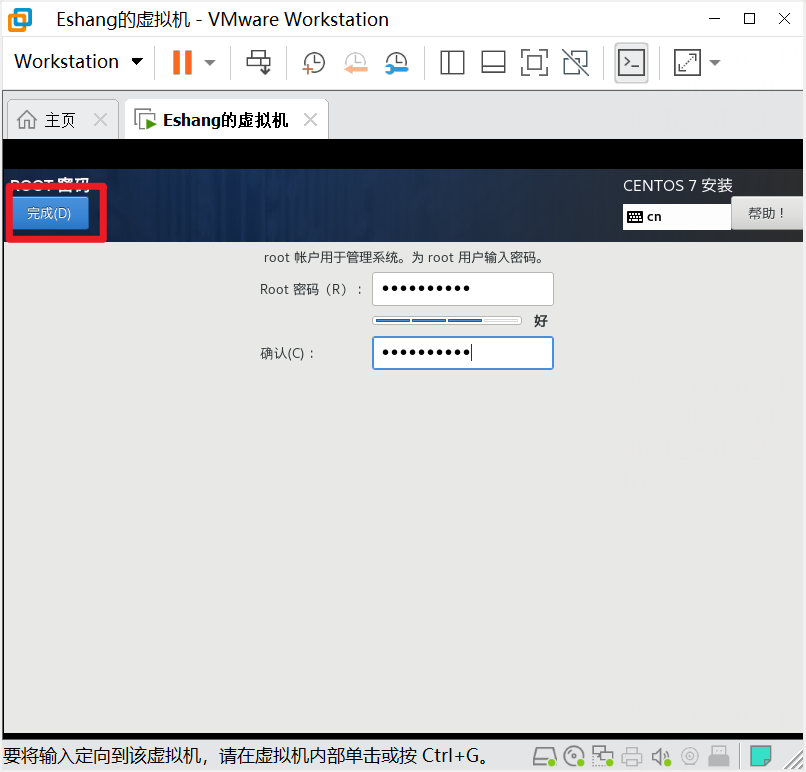Click the VMware Workstation app icon
Screen dimensions: 806x772
tap(20, 20)
